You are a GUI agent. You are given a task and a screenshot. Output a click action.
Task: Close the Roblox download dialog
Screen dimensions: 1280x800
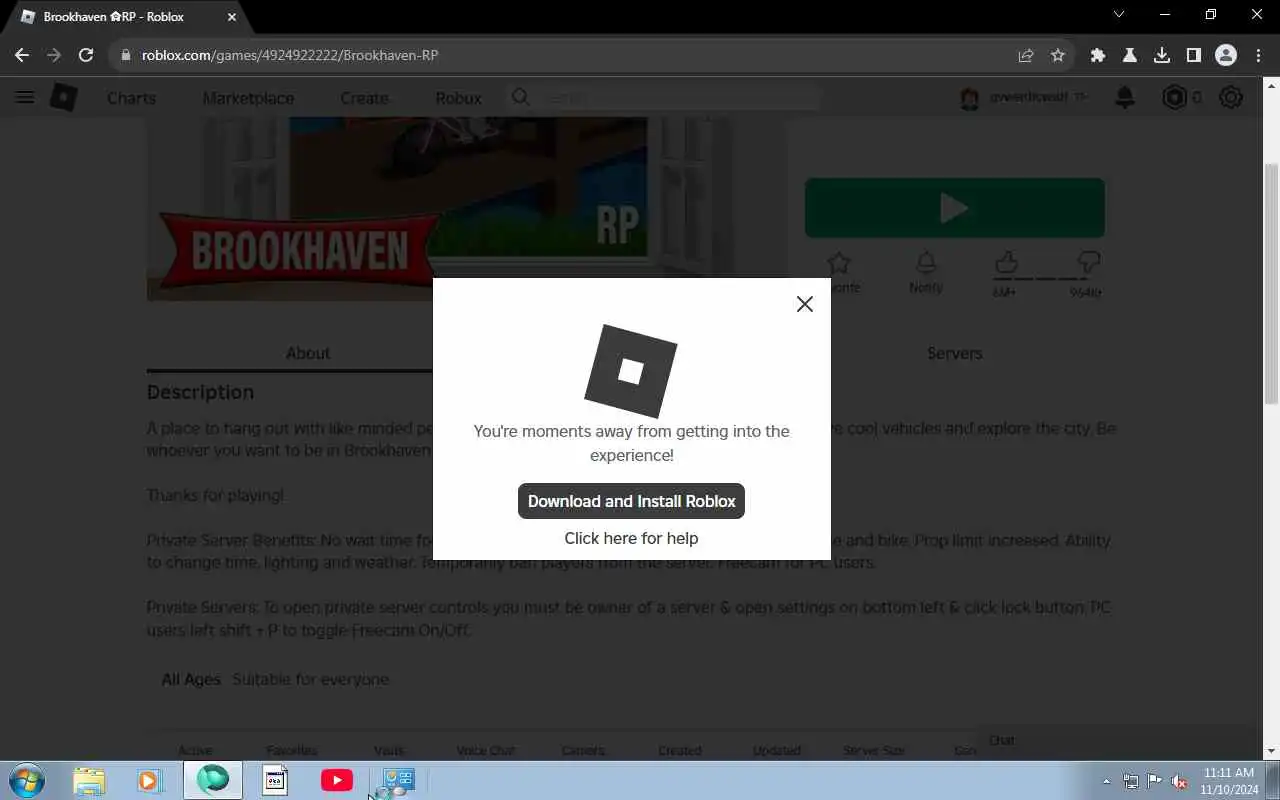[805, 304]
